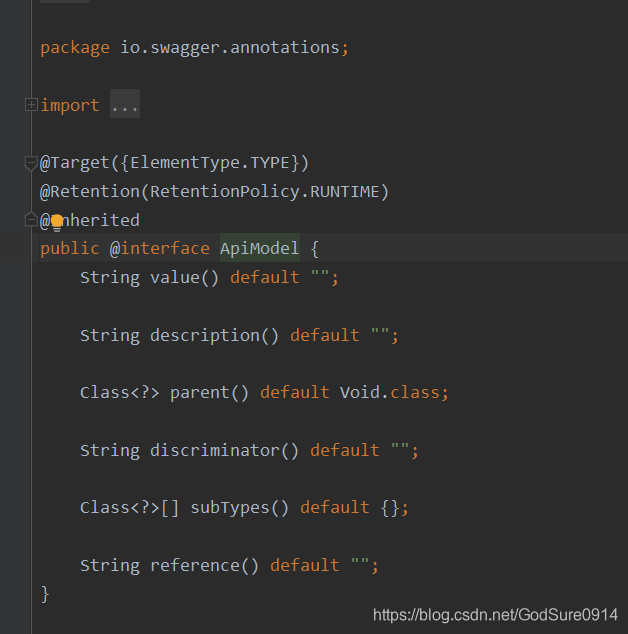
Task: Open the yellow lightbulb quick-fix icon
Action: (57, 223)
